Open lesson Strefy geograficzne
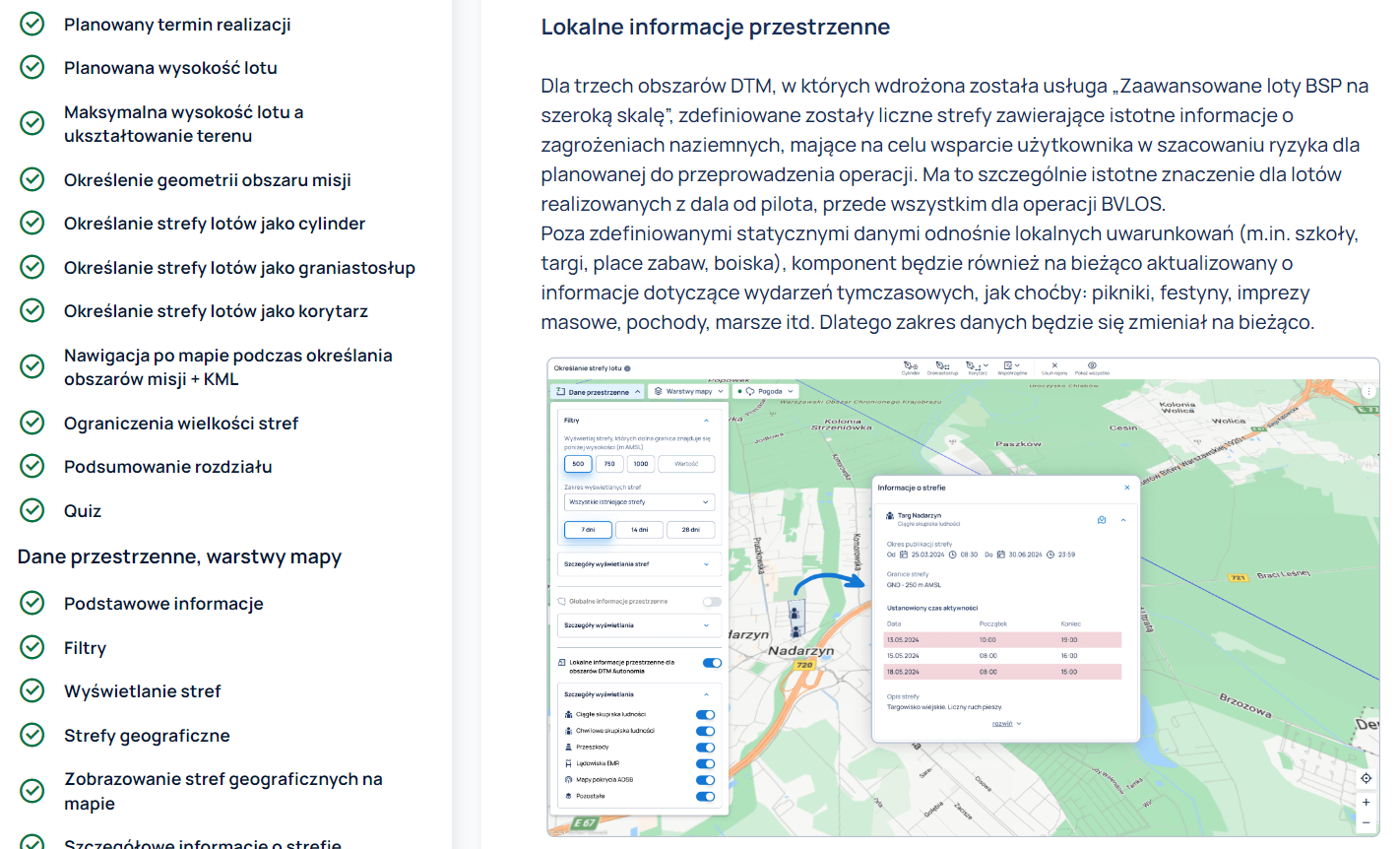1400x849 pixels. (147, 736)
